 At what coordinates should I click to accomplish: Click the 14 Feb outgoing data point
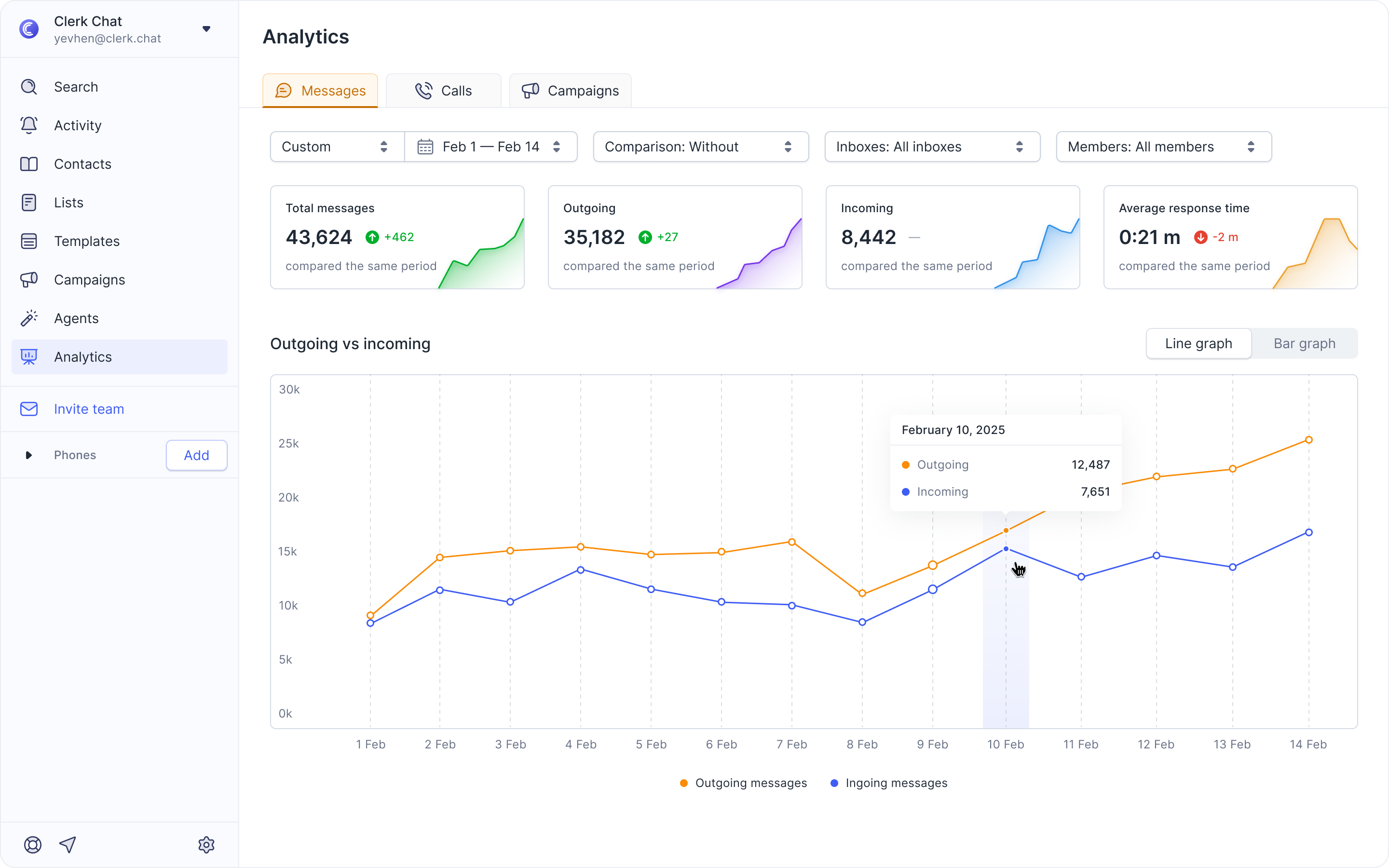point(1308,440)
